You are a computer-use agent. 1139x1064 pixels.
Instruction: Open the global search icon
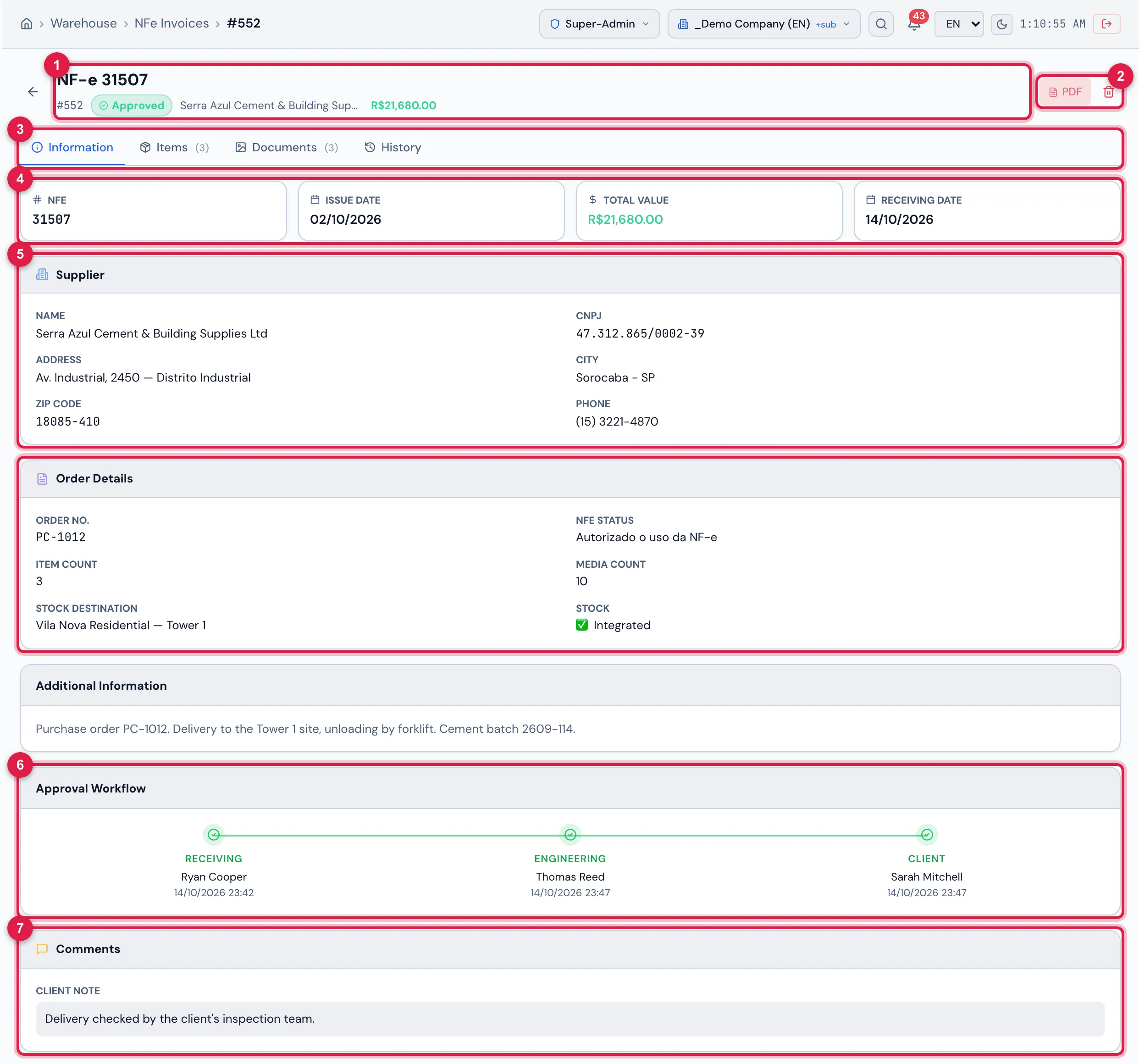point(880,23)
